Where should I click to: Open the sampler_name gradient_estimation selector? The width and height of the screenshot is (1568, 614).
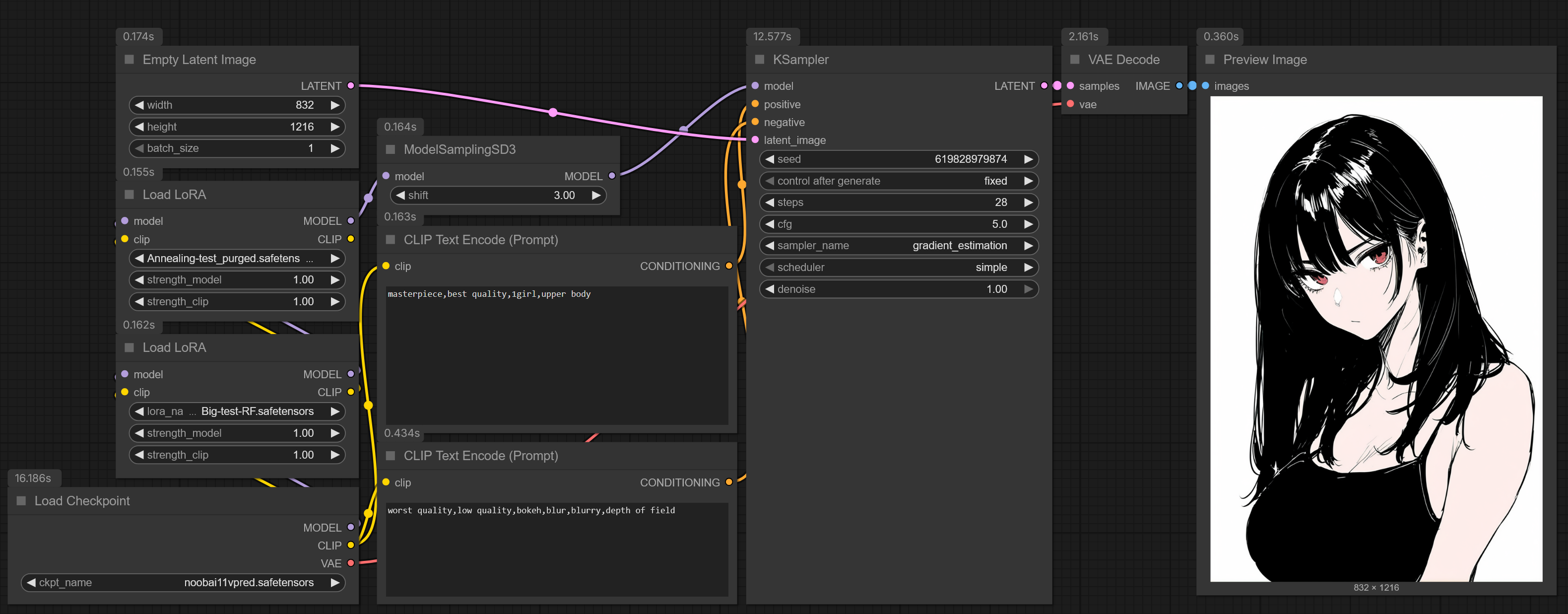899,246
